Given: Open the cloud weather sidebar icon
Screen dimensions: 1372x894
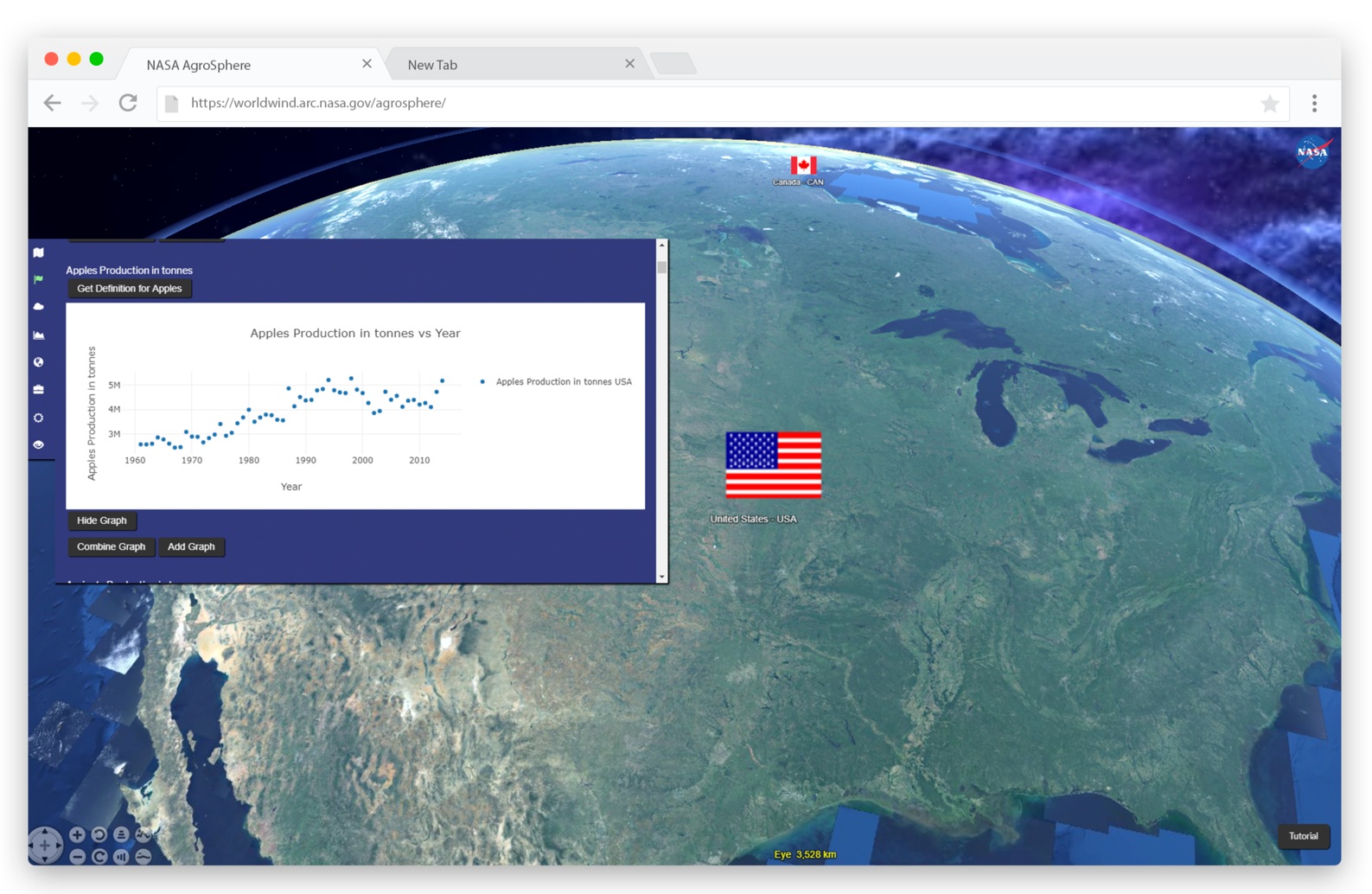Looking at the screenshot, I should [x=38, y=307].
